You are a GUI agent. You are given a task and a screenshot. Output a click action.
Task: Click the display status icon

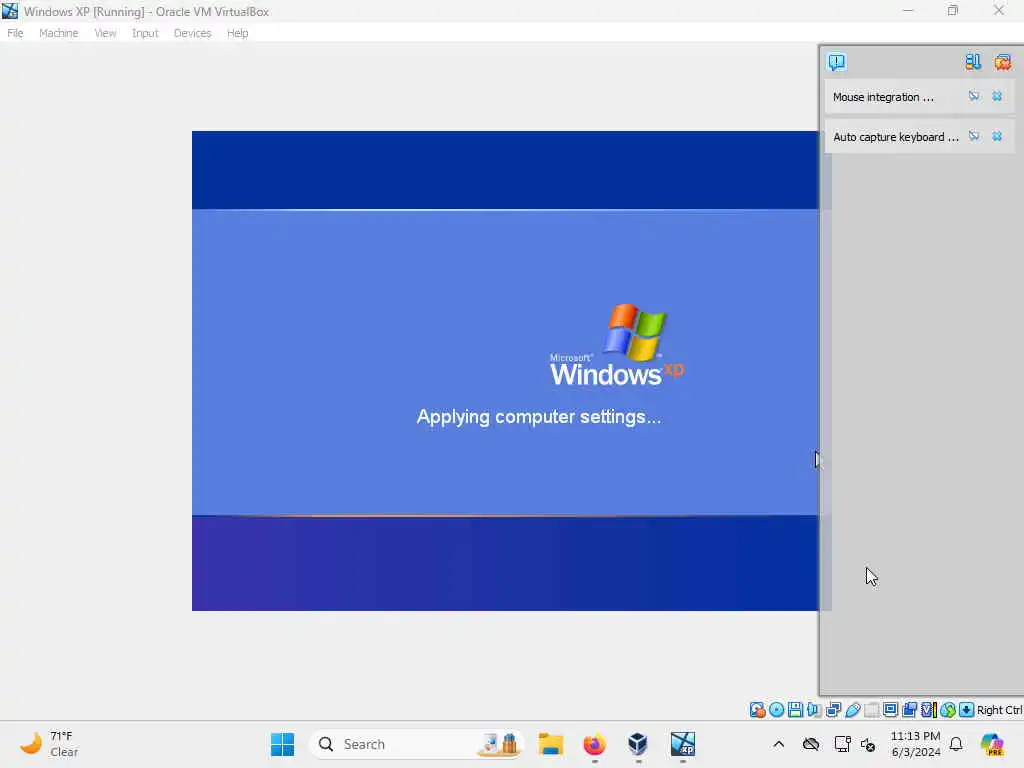pos(890,710)
